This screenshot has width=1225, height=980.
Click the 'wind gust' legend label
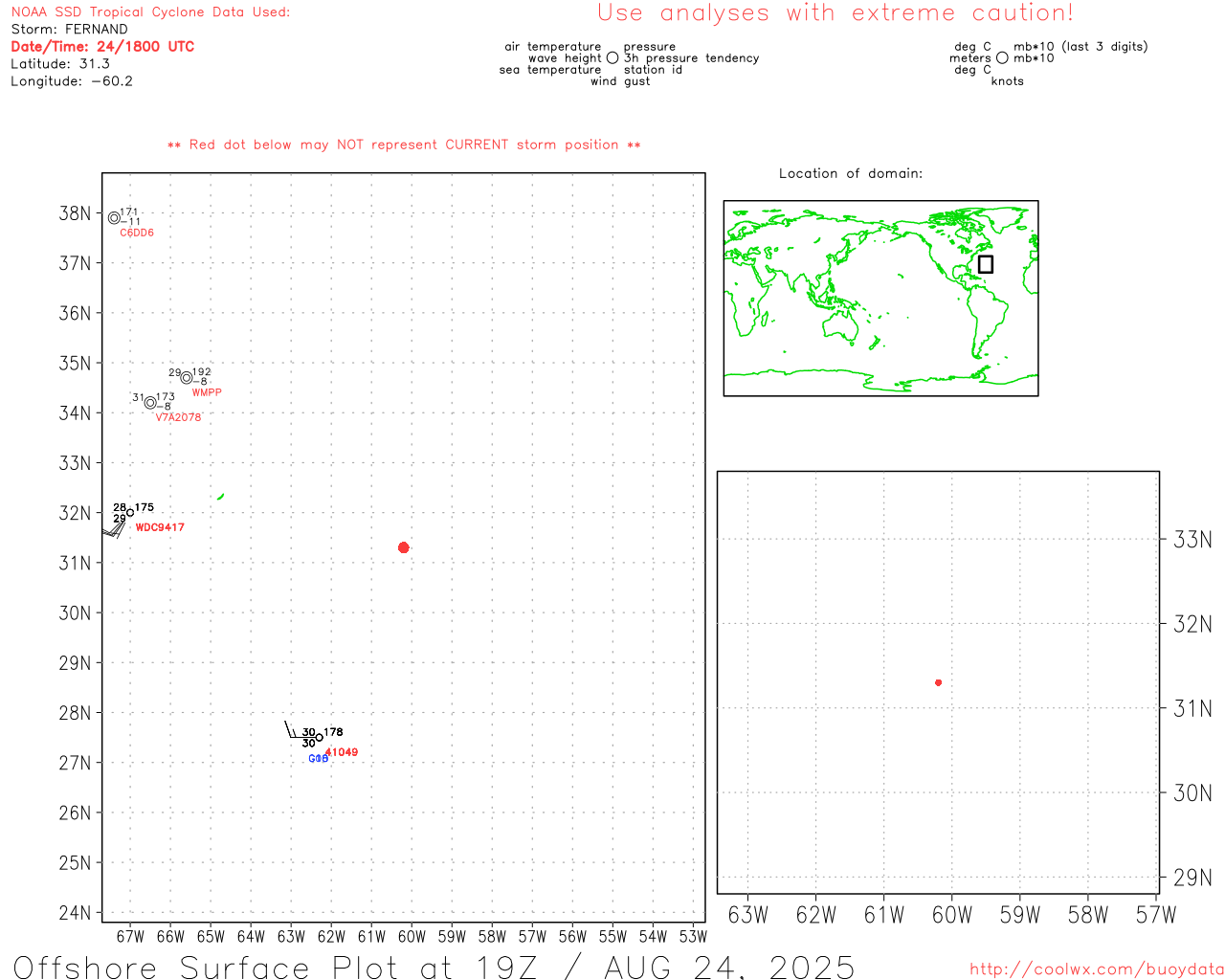620,81
